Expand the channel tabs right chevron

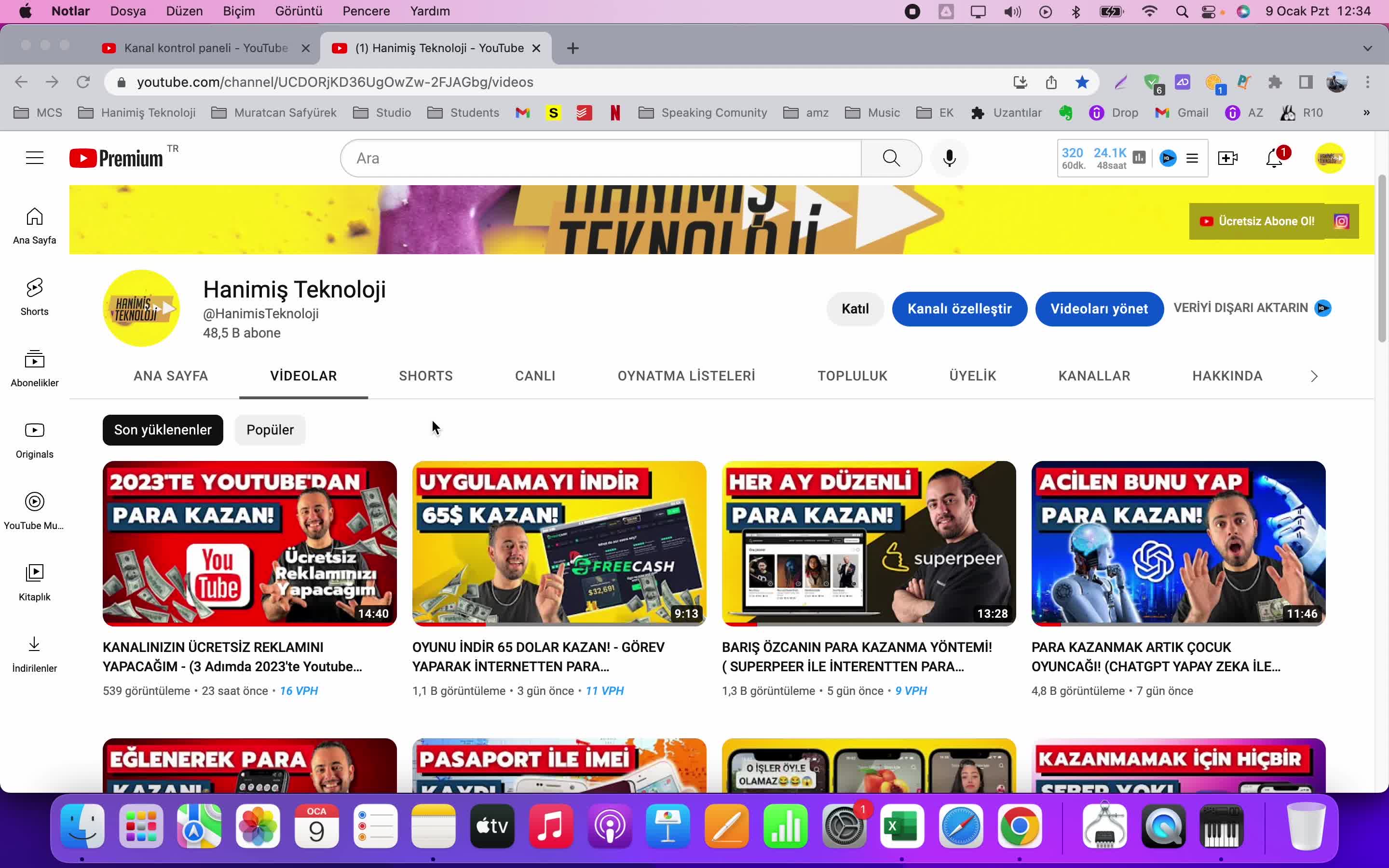[1314, 376]
